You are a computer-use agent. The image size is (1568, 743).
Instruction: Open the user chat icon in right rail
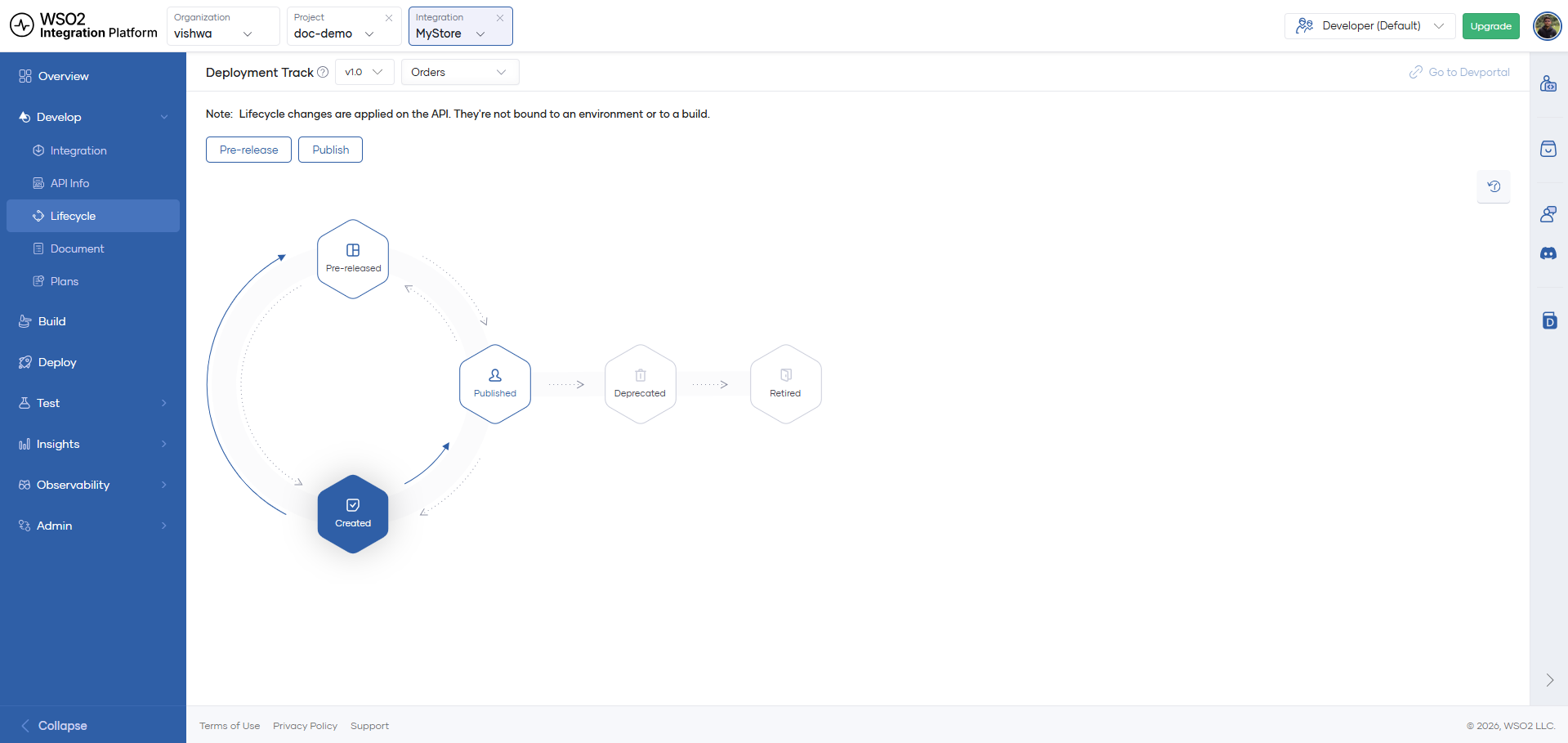coord(1548,214)
